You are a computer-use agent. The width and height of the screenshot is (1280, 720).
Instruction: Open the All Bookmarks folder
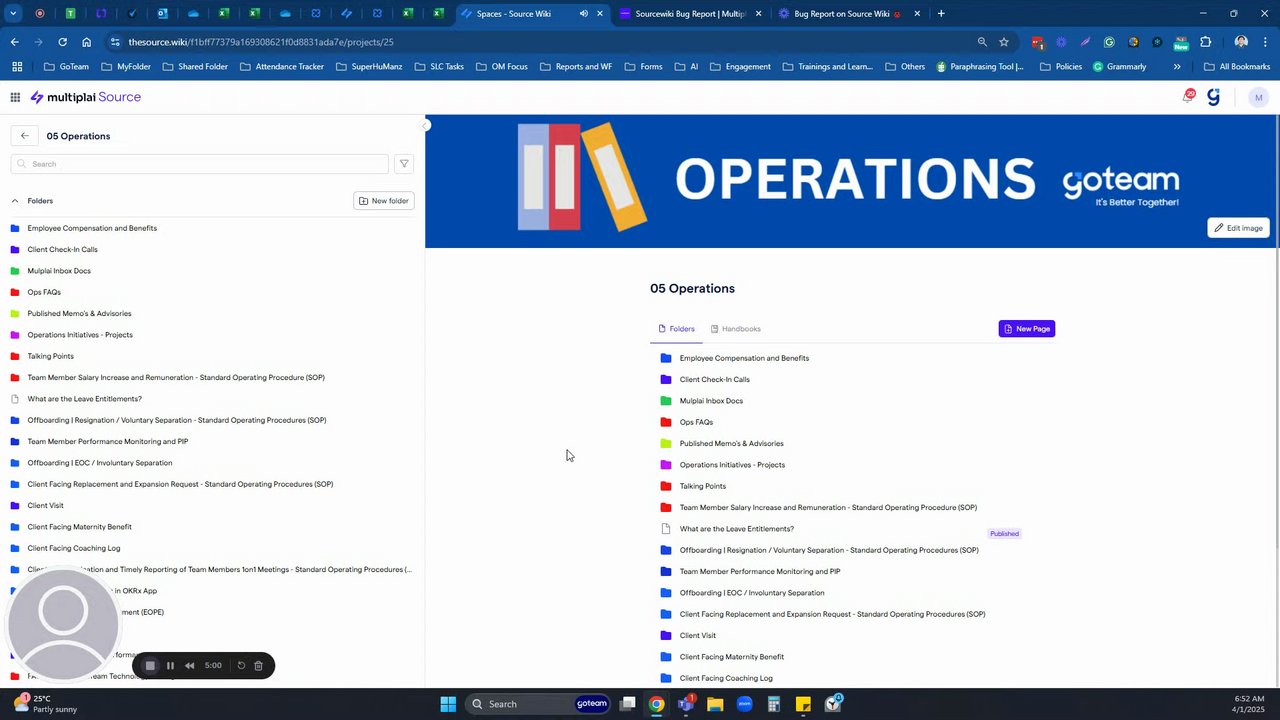pyautogui.click(x=1237, y=67)
